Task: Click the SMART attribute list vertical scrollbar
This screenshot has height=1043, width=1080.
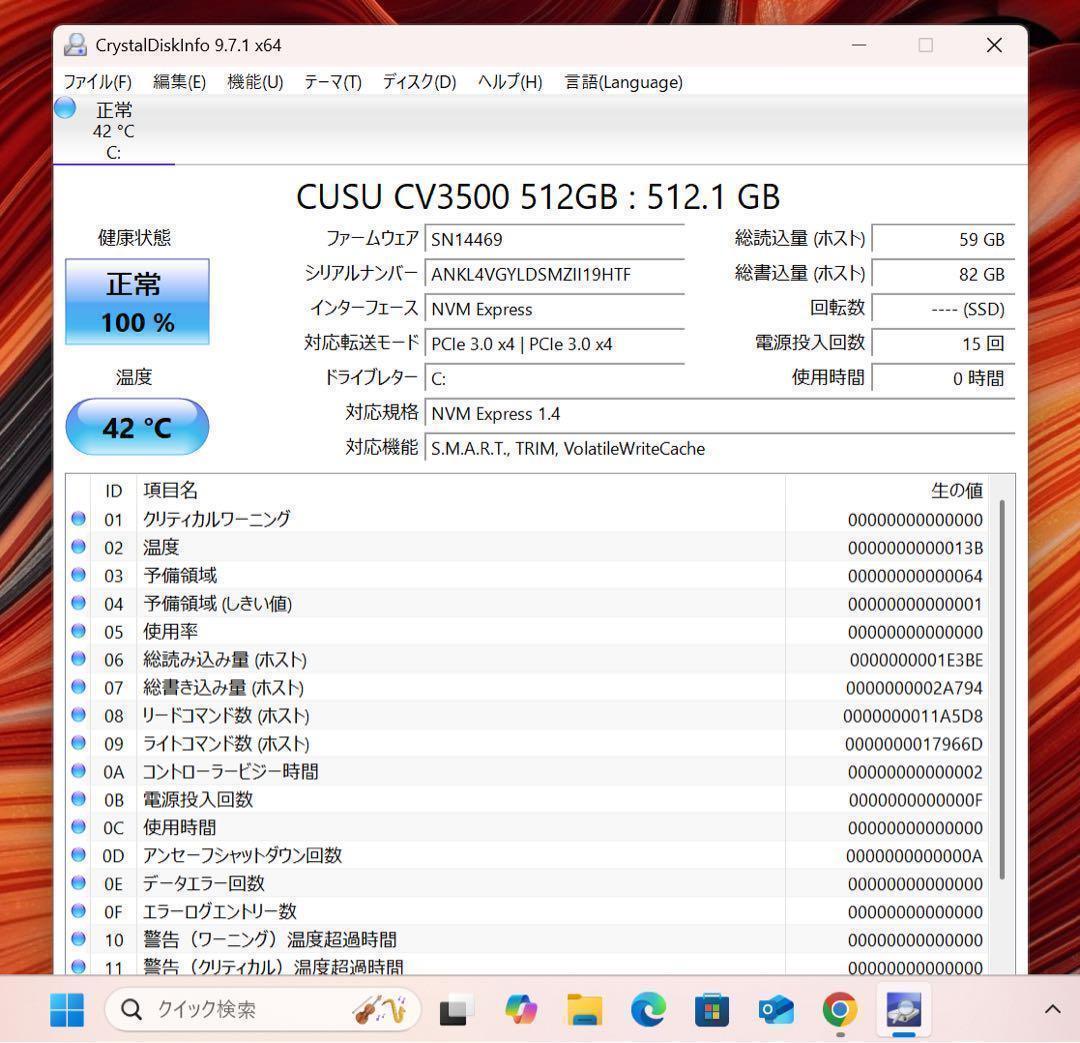Action: point(1002,689)
